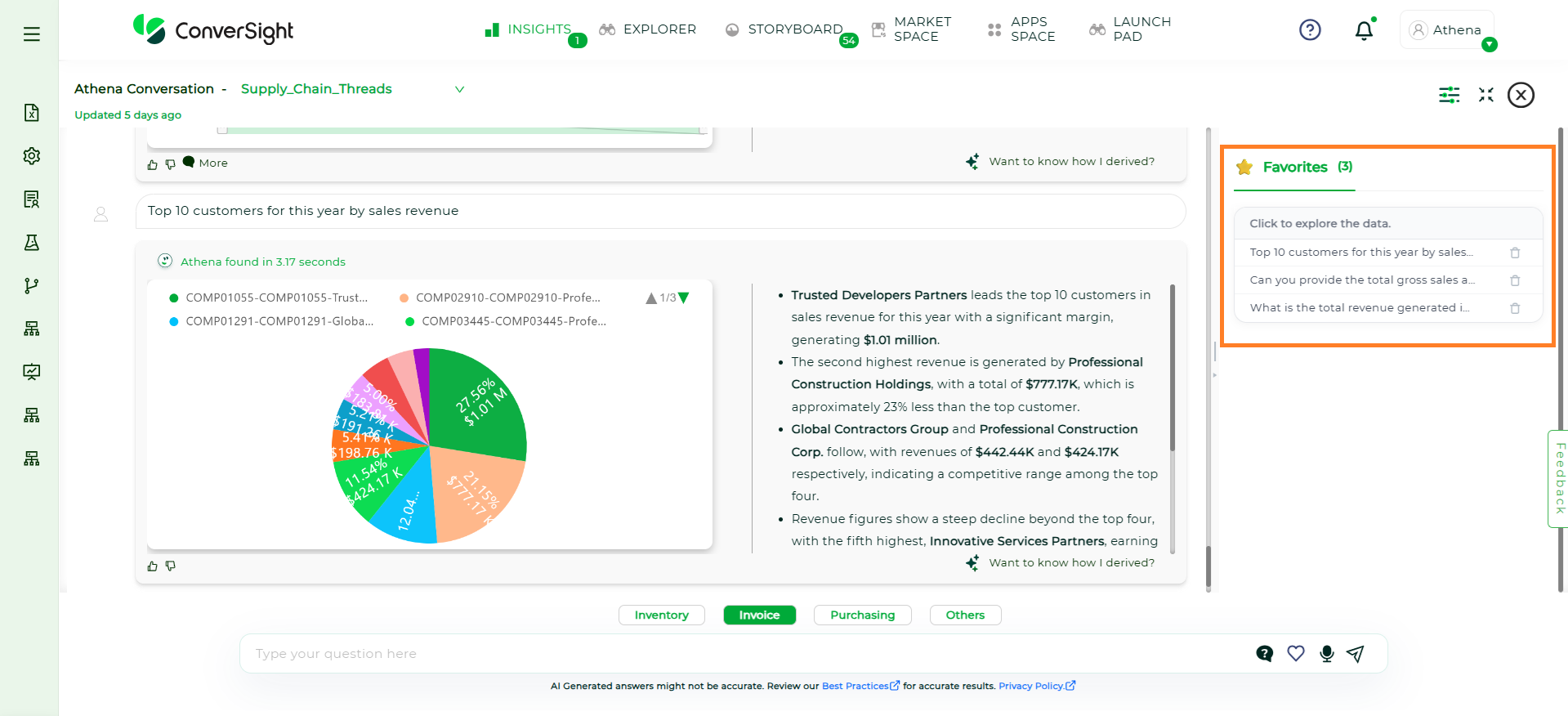Select the Inventory category
The image size is (1568, 716).
tap(662, 615)
